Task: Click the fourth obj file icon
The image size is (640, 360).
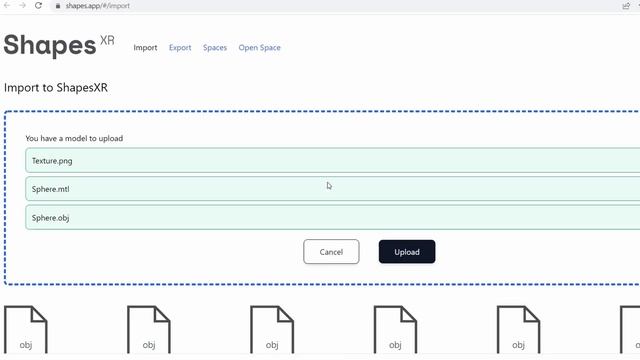Action: point(395,329)
